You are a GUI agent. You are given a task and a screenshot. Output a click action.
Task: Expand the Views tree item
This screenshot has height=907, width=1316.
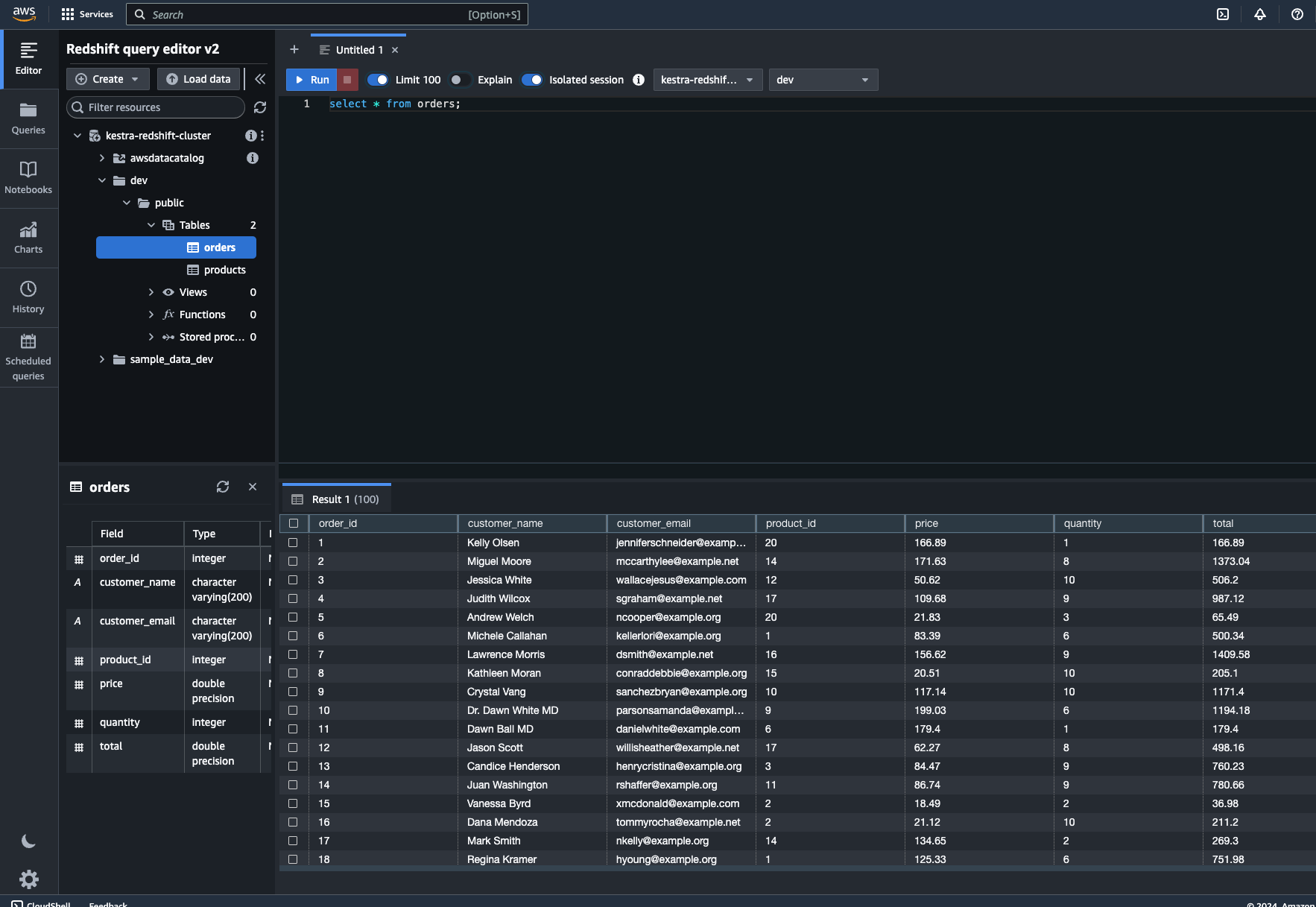[x=151, y=292]
